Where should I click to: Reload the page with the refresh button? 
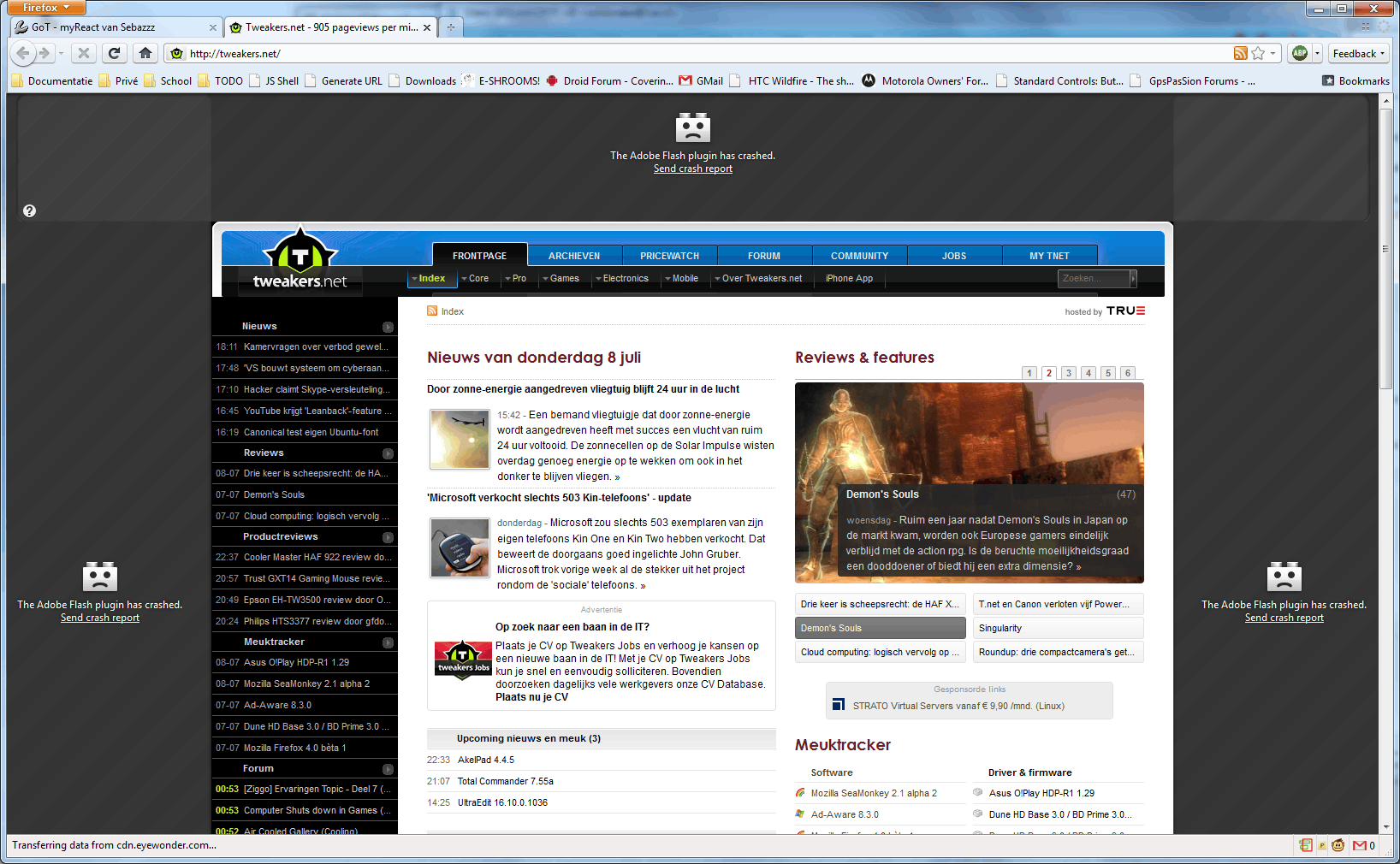(114, 53)
